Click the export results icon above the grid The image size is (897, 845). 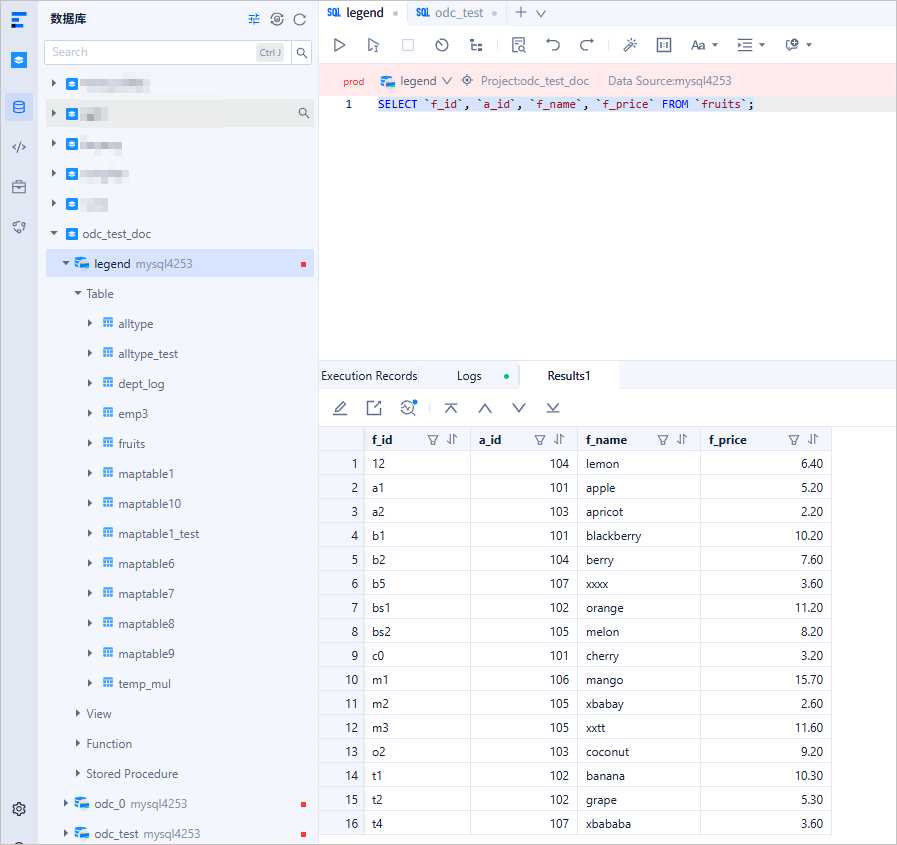pyautogui.click(x=374, y=408)
